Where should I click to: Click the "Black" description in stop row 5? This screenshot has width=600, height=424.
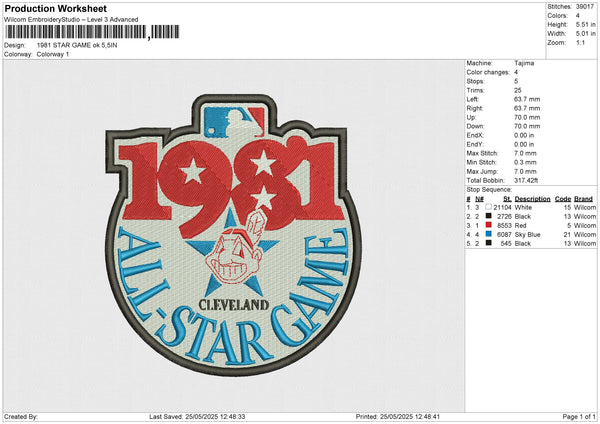tap(523, 243)
